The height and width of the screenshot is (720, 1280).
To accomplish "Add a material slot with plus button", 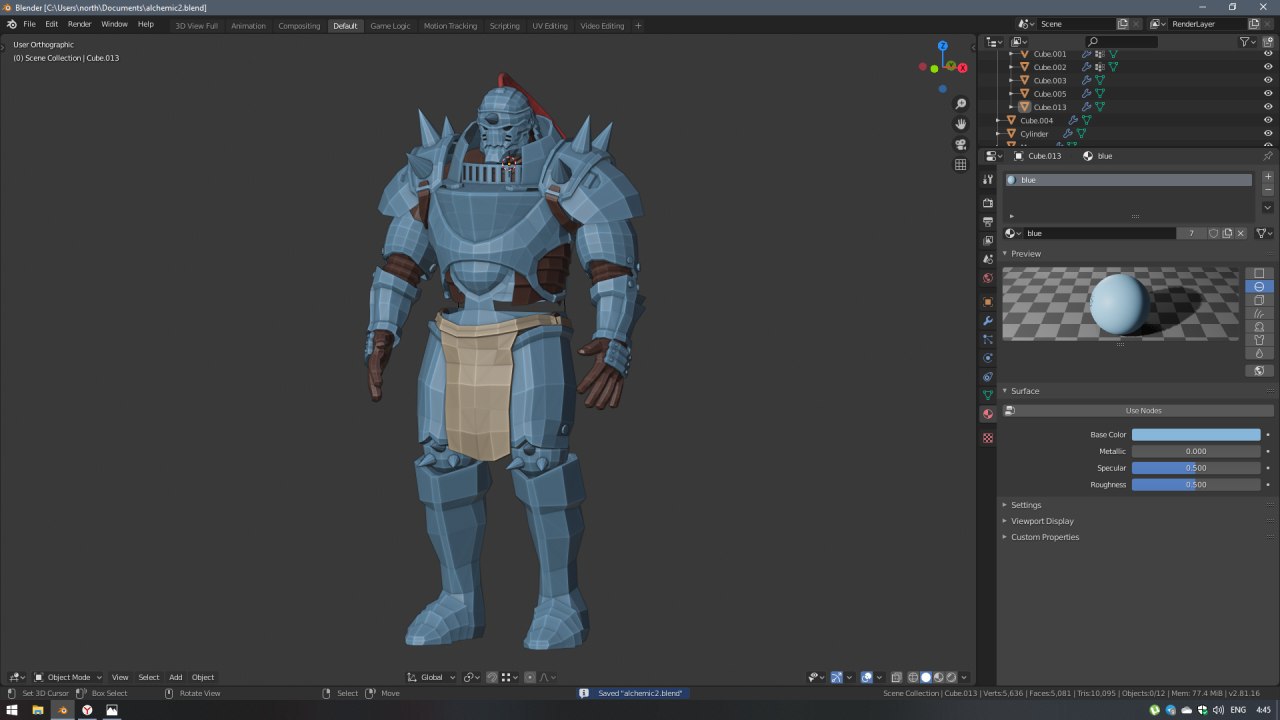I will (x=1268, y=177).
